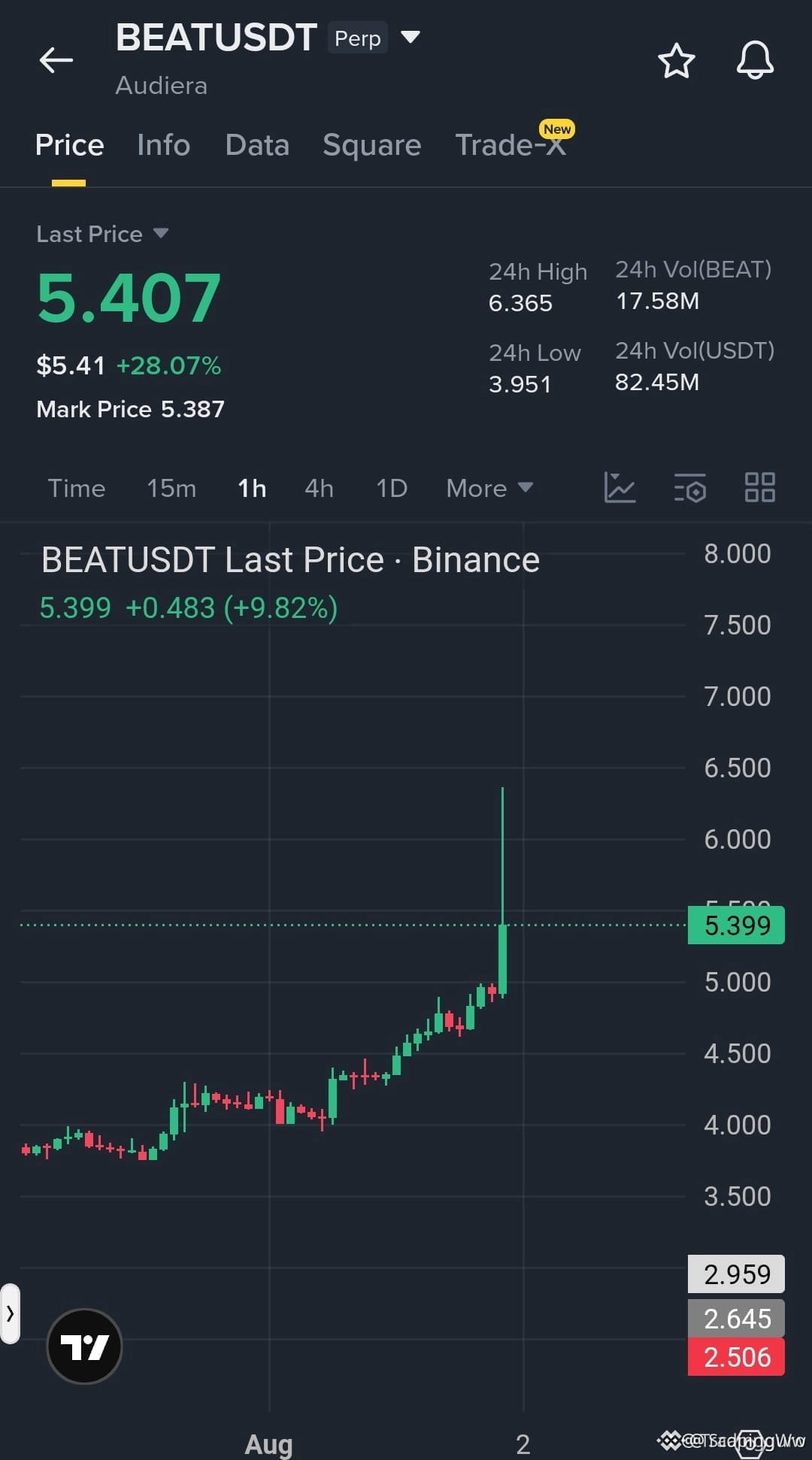
Task: Select the 1h chart interval
Action: pyautogui.click(x=252, y=488)
